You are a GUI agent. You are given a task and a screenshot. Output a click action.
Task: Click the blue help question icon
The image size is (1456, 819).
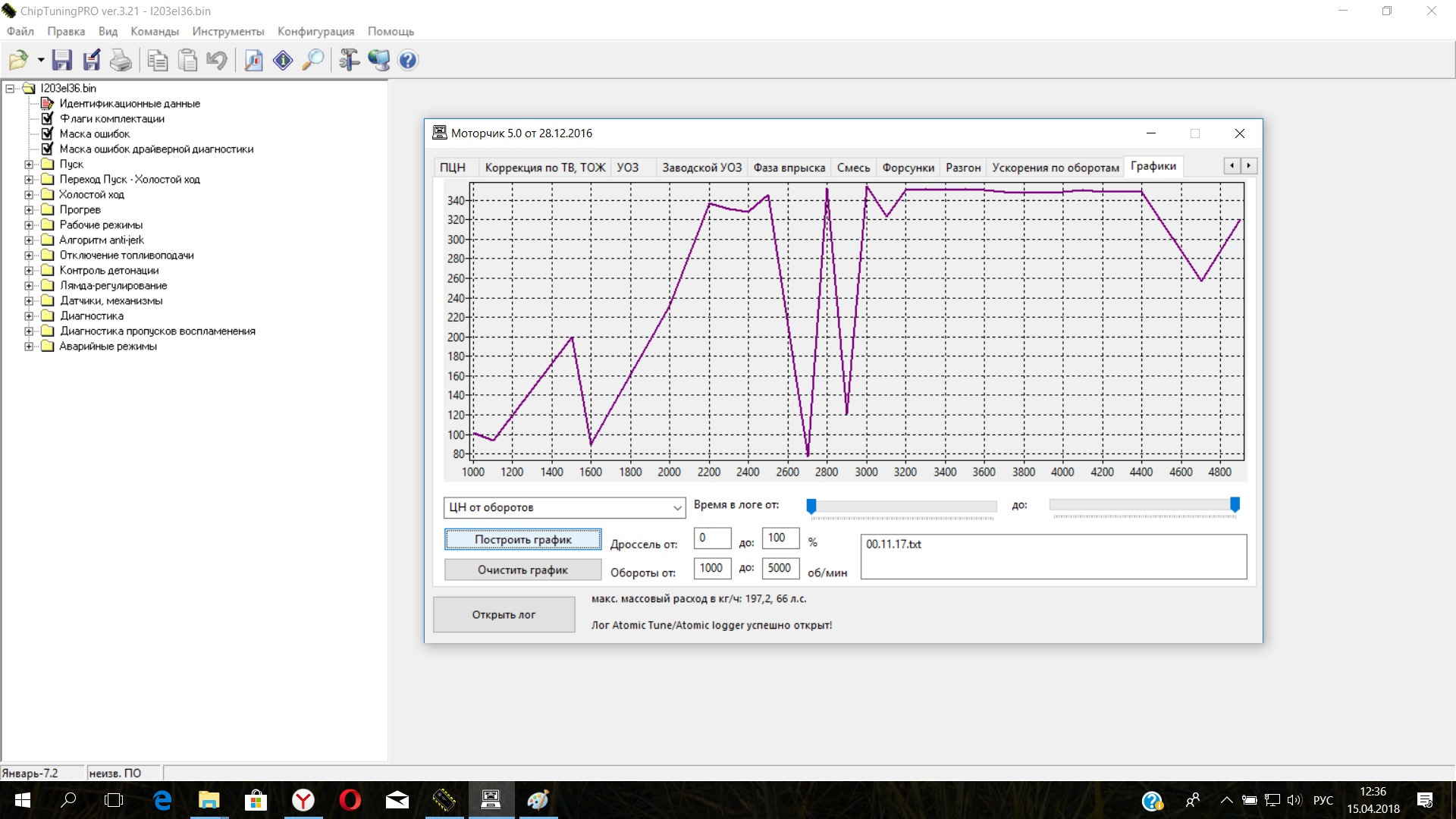[407, 60]
